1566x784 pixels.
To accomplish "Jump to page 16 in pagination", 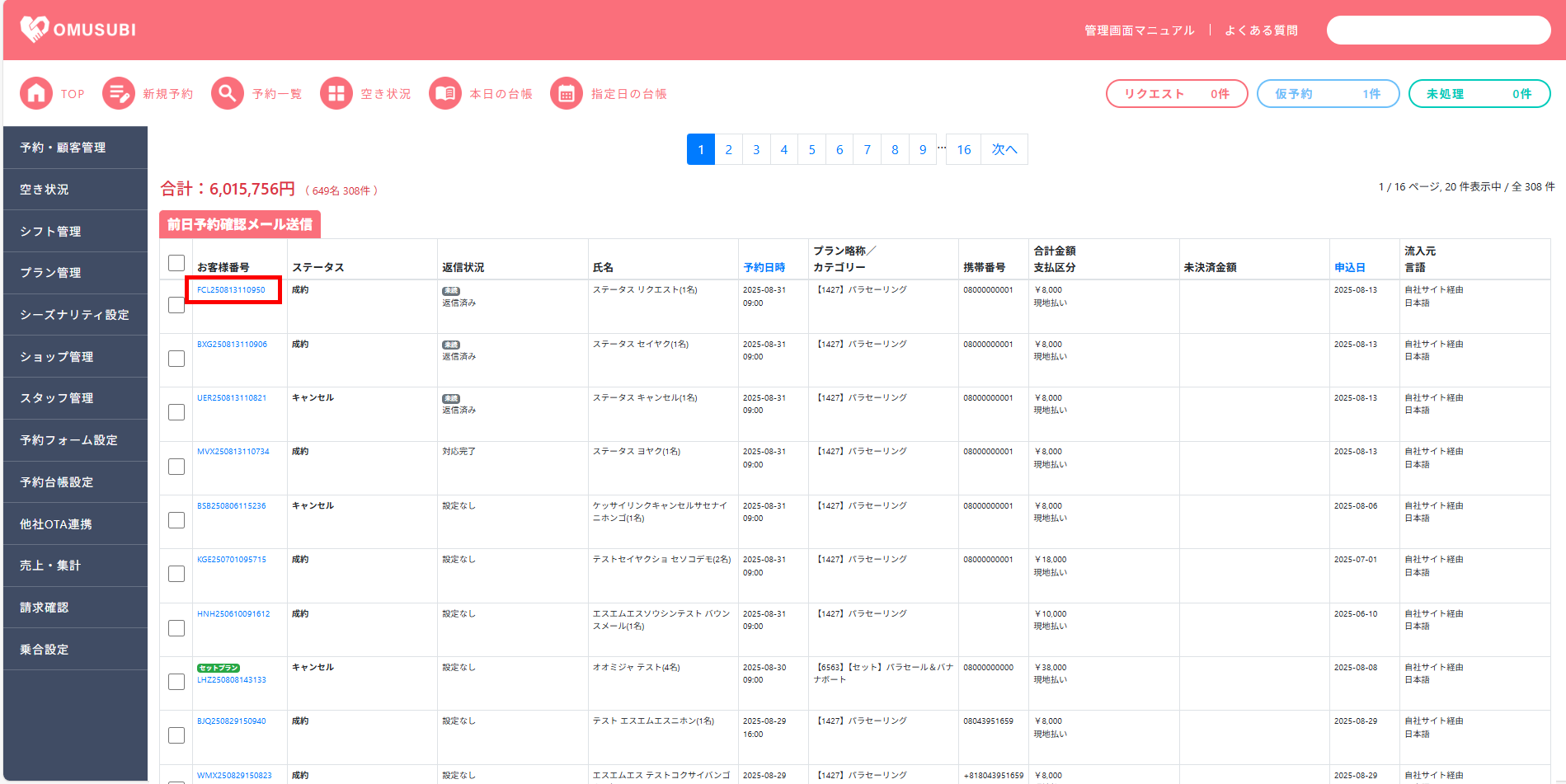I will coord(963,150).
